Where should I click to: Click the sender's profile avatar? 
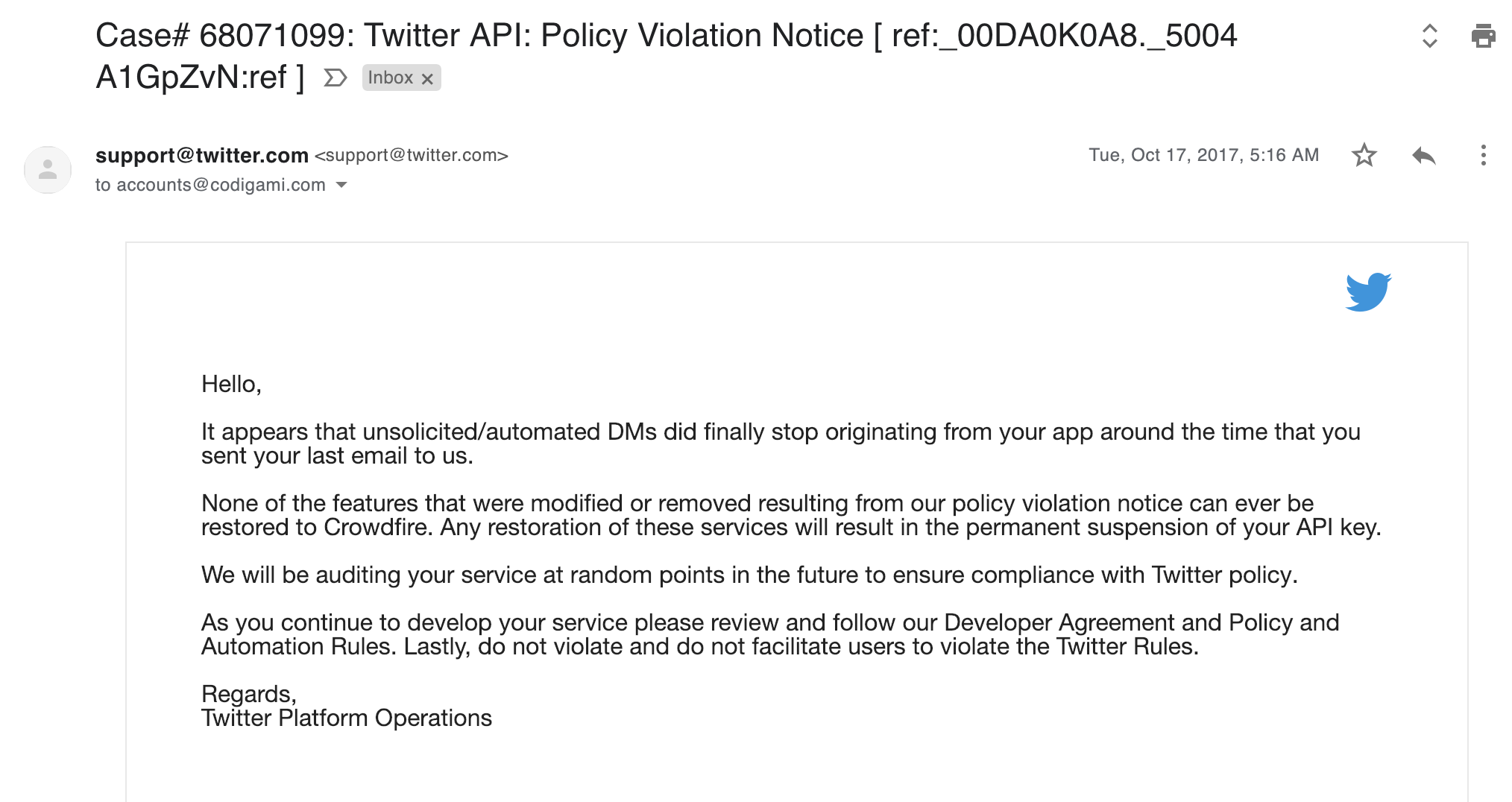click(48, 170)
